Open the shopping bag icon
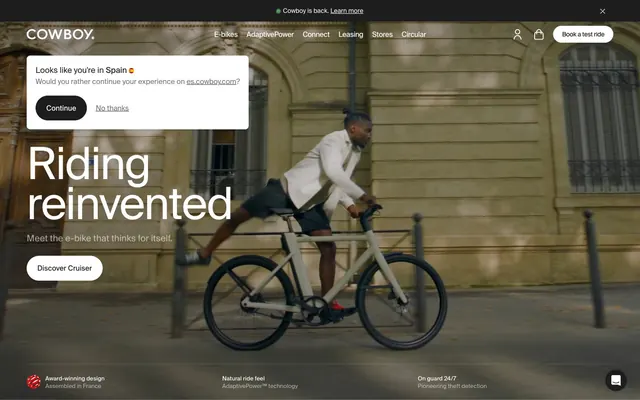Image resolution: width=640 pixels, height=400 pixels. 539,34
